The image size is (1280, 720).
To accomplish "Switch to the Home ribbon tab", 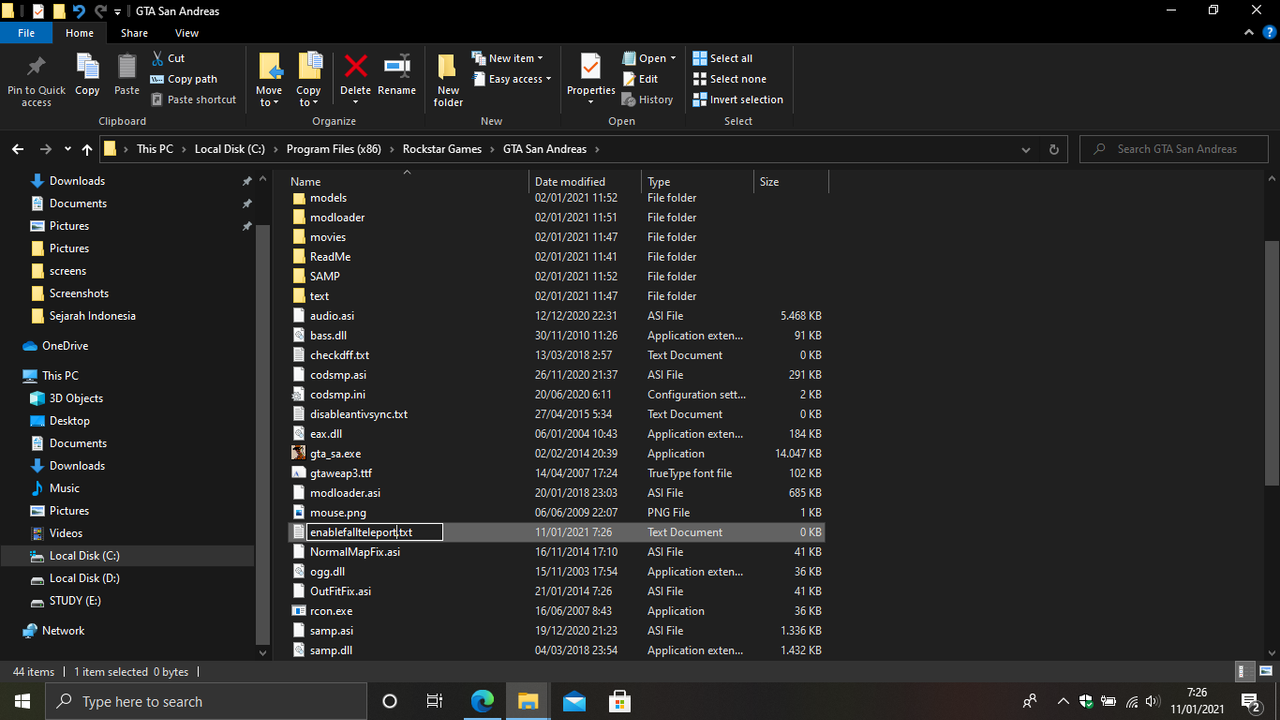I will pyautogui.click(x=79, y=33).
